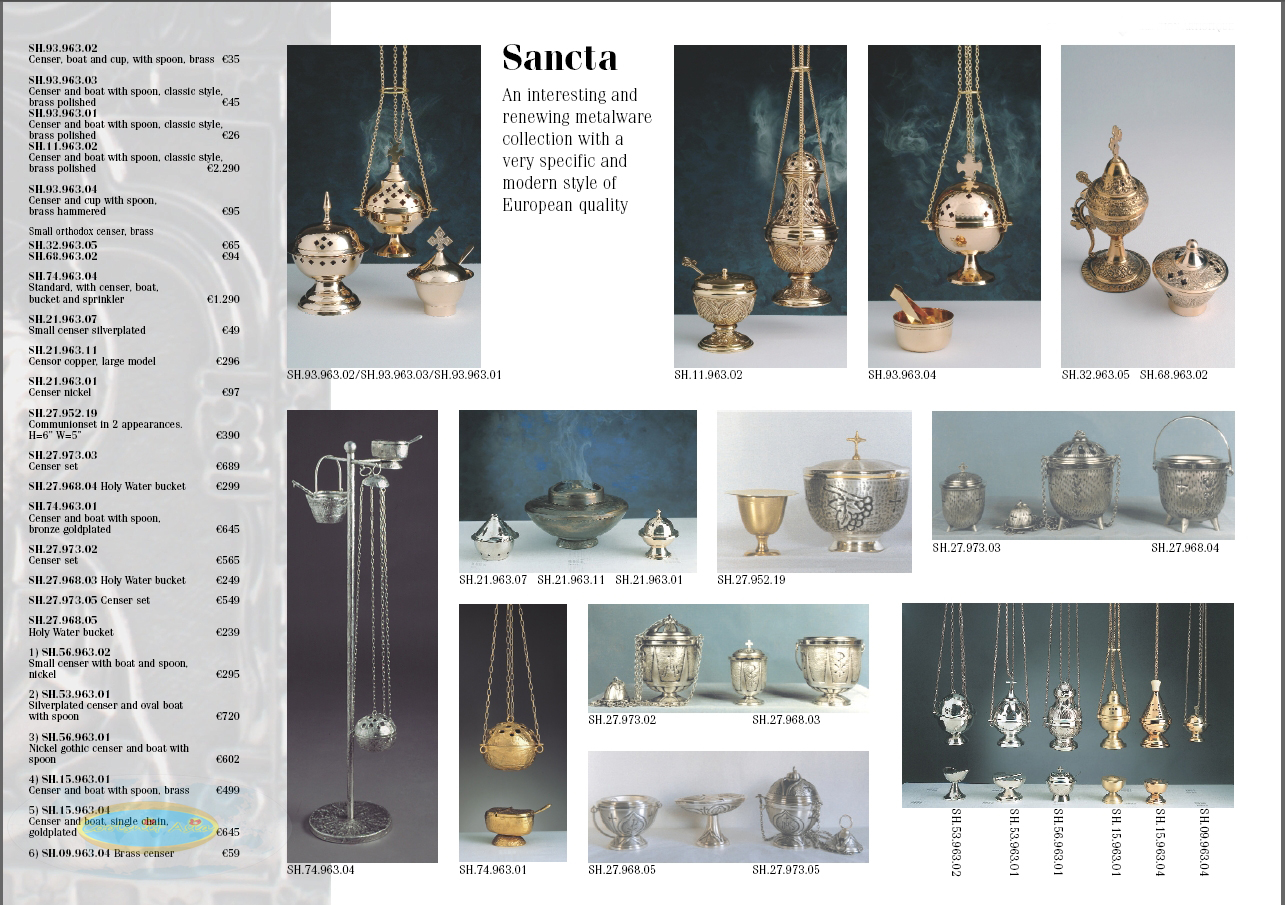Select the SH.93.963.02 item code in the price list
The height and width of the screenshot is (905, 1285).
pos(63,48)
